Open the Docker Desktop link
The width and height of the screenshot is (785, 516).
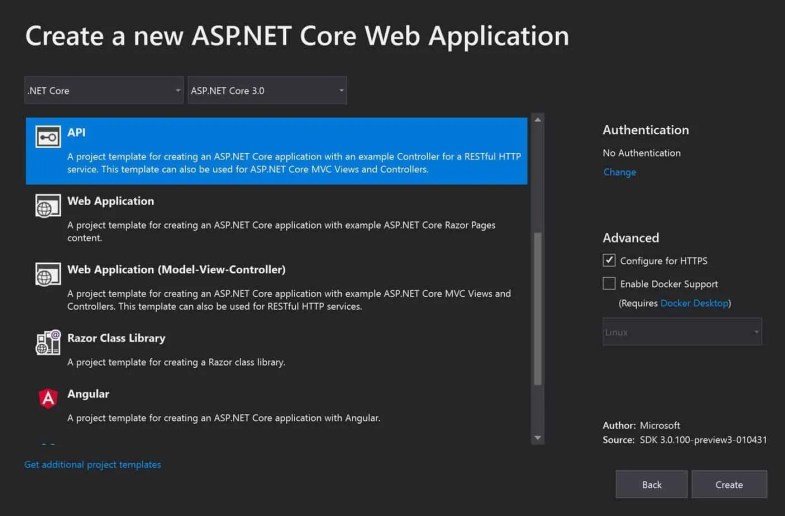click(x=694, y=303)
